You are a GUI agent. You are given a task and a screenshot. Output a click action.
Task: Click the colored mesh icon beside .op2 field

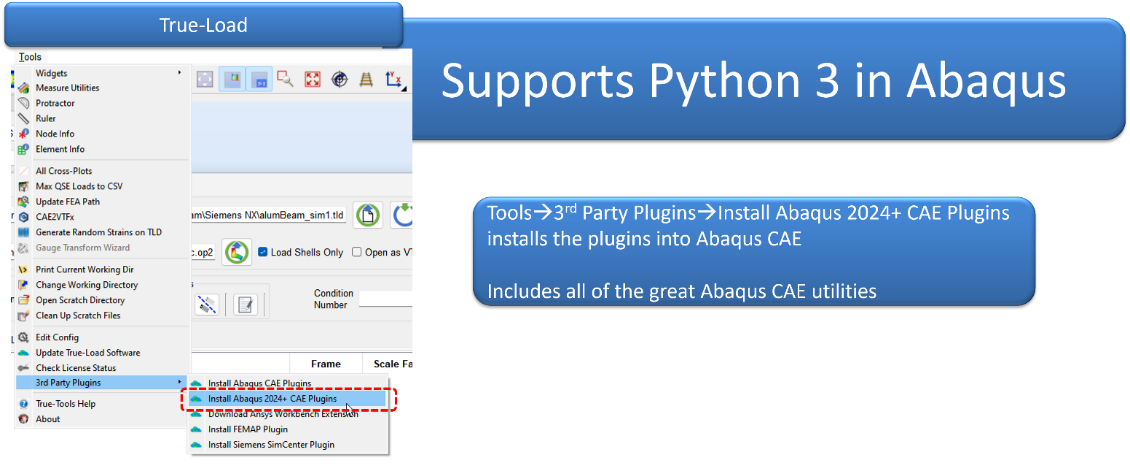click(236, 252)
